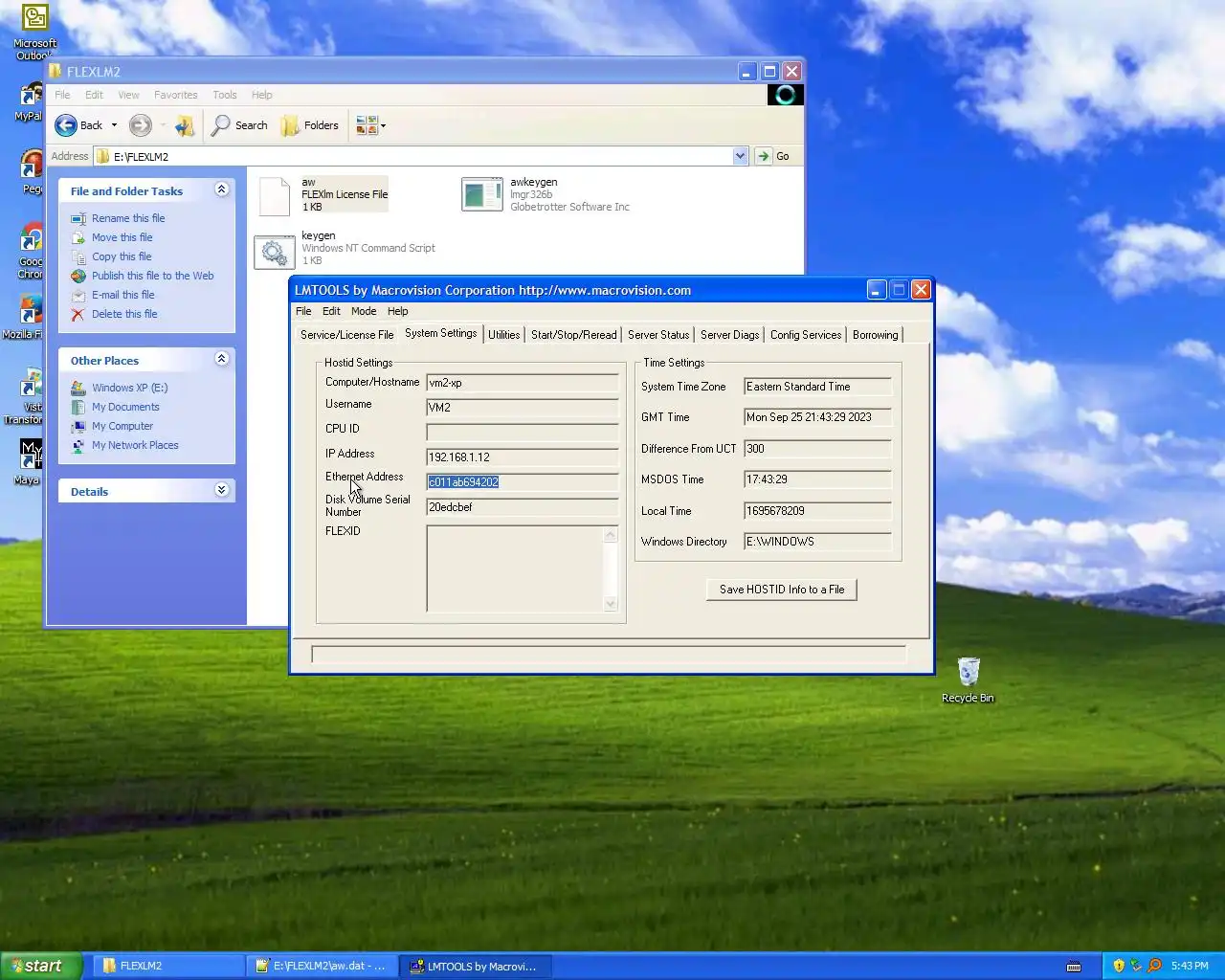1225x980 pixels.
Task: Select the aw FLEXlm License File icon
Action: pyautogui.click(x=275, y=196)
